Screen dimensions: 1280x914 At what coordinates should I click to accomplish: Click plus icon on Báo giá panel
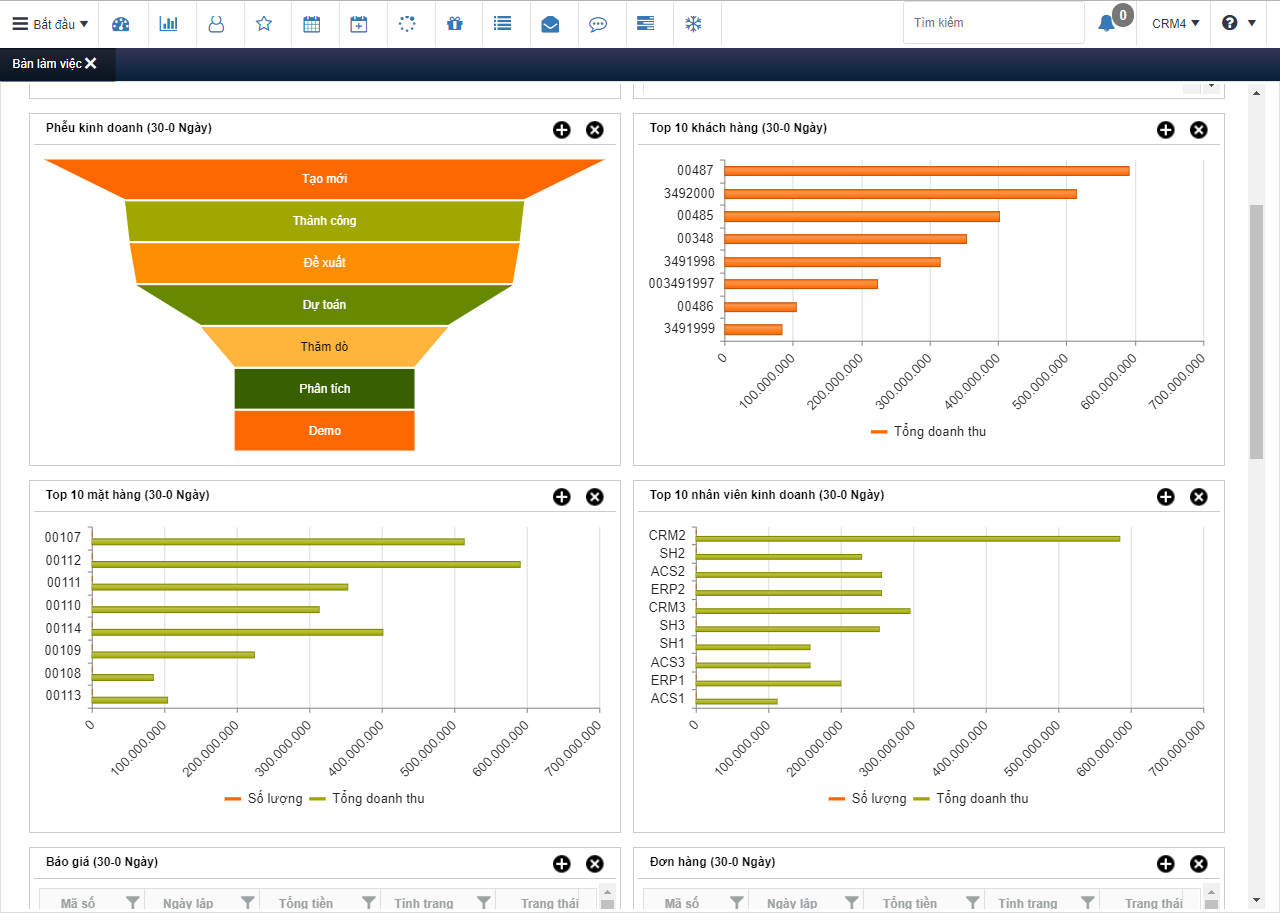(x=562, y=864)
